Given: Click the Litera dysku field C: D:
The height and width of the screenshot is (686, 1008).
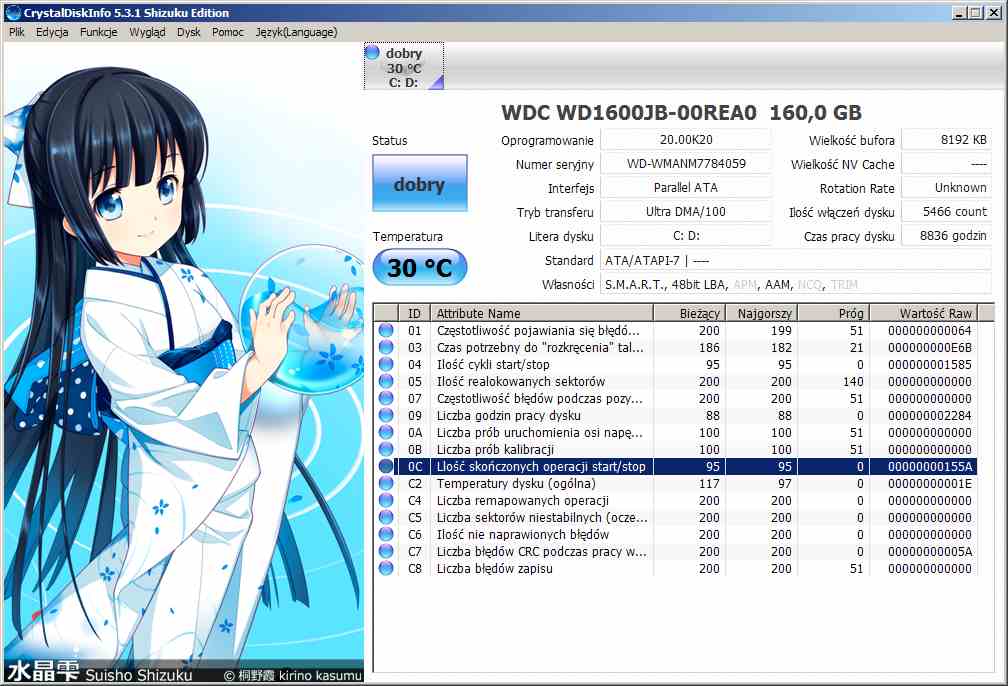Looking at the screenshot, I should (686, 236).
